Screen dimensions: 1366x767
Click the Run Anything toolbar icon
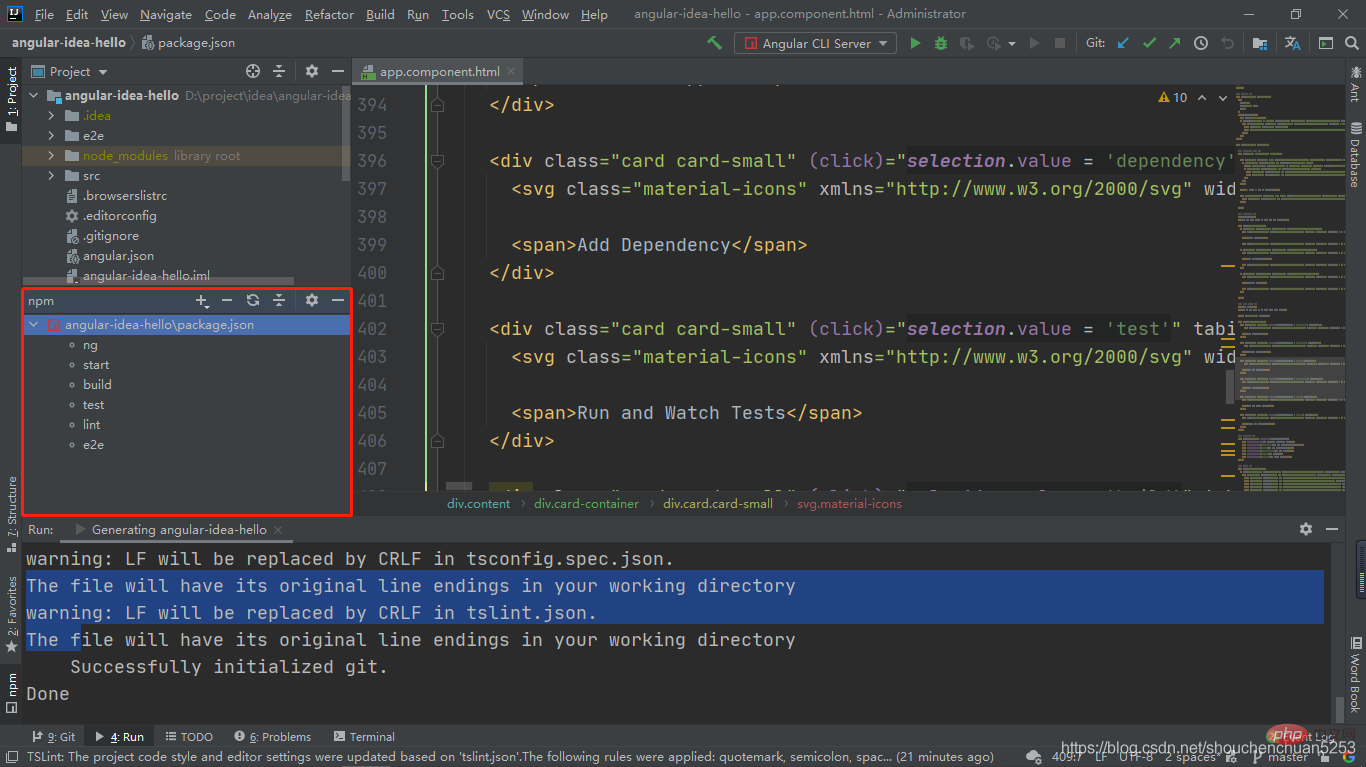[1326, 43]
